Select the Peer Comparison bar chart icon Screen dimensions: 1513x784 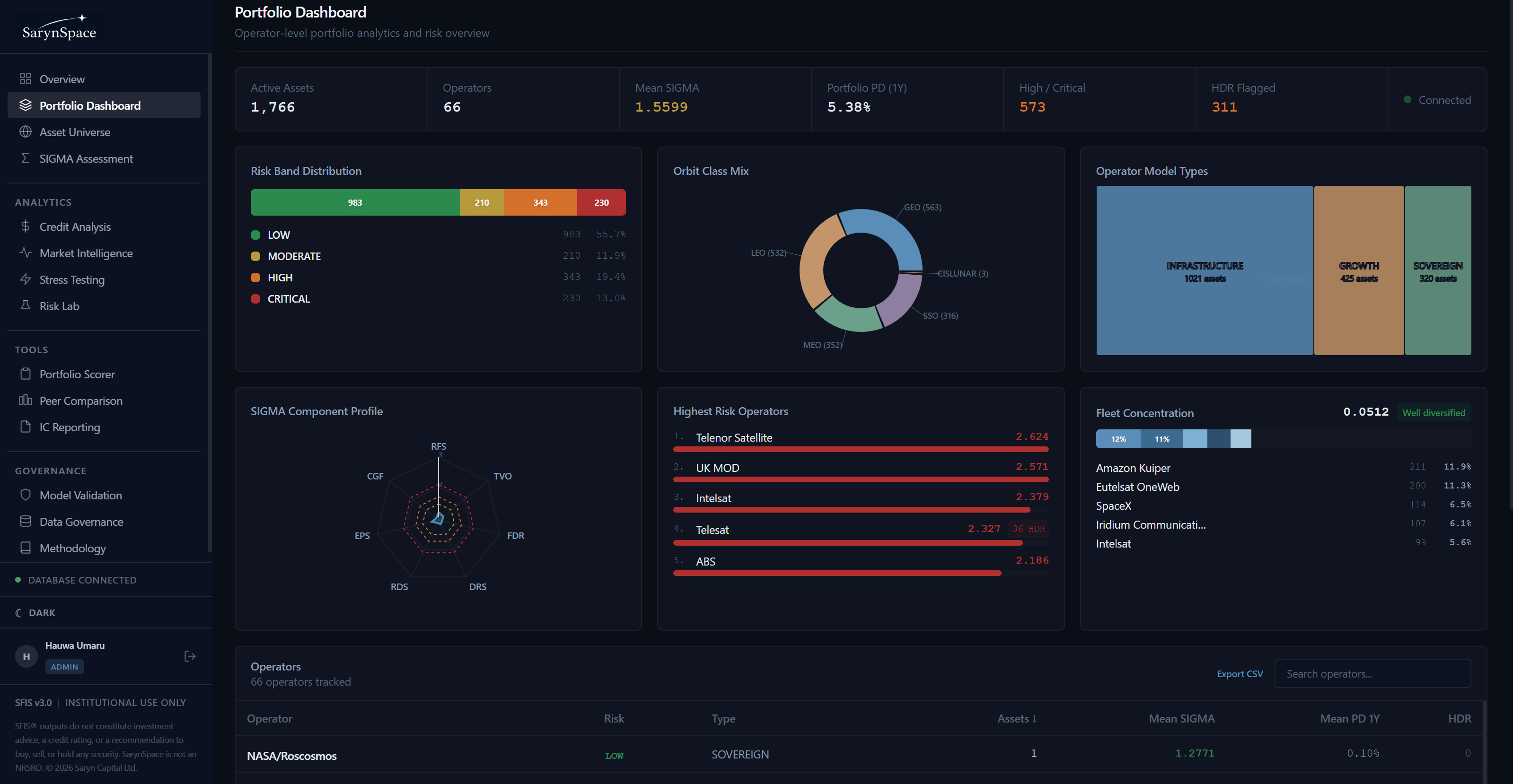tap(26, 400)
